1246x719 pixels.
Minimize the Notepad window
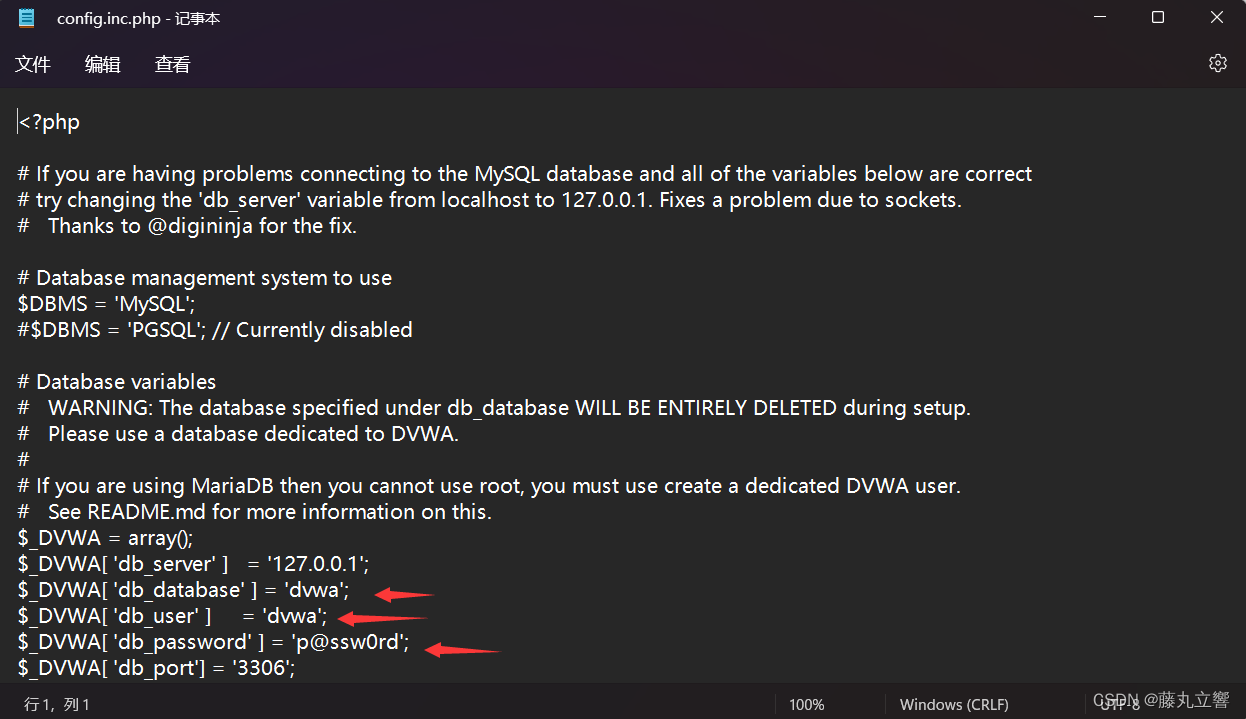tap(1099, 17)
